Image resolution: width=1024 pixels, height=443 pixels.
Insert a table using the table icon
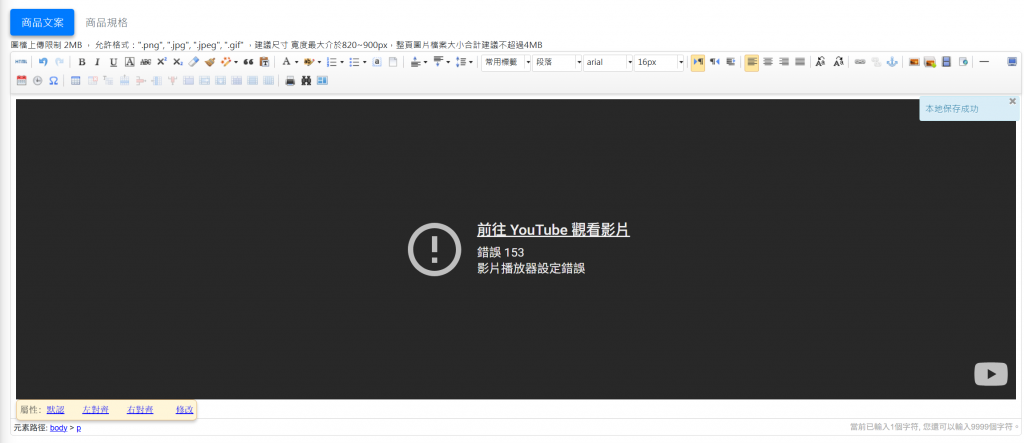75,80
